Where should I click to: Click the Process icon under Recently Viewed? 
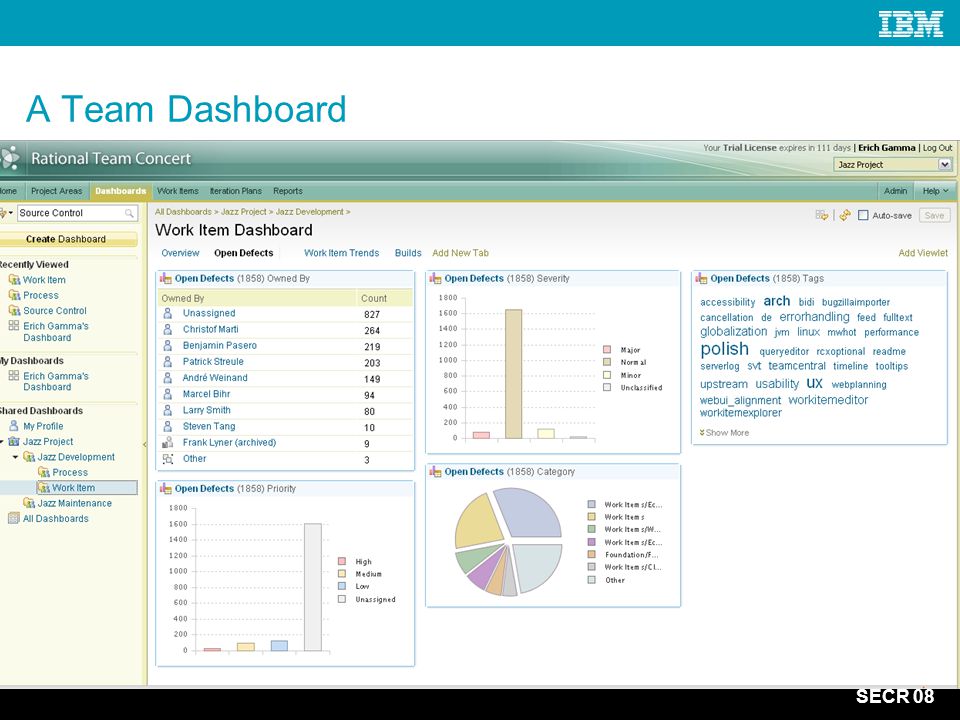pyautogui.click(x=14, y=295)
